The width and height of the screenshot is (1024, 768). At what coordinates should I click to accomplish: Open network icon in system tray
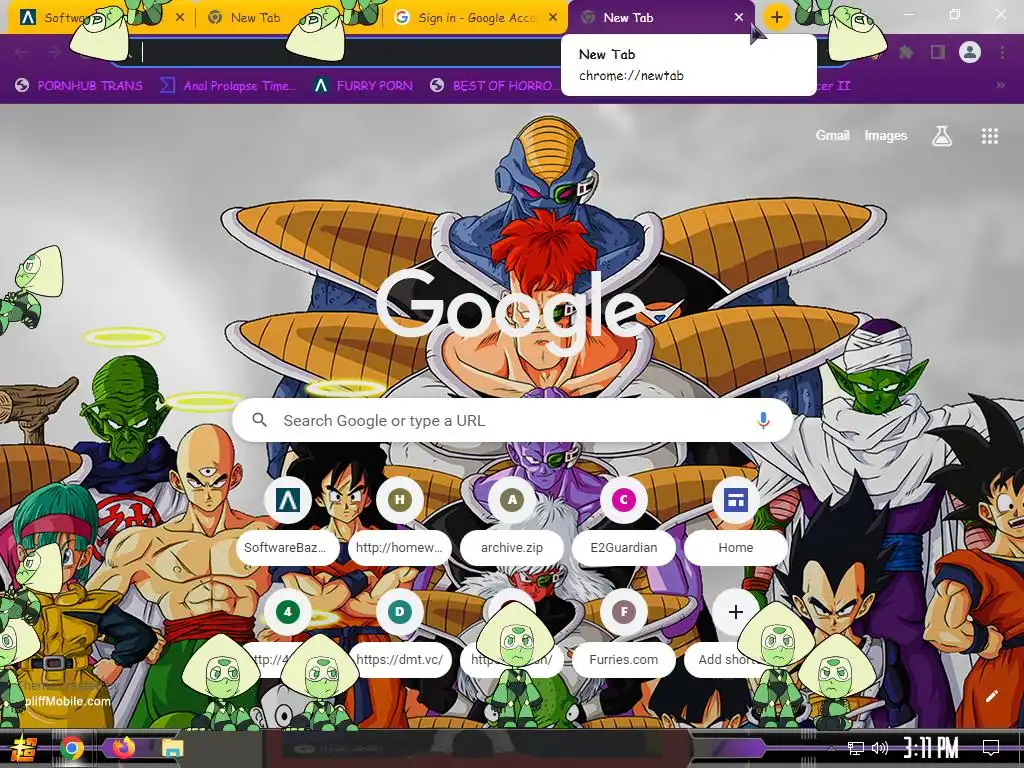click(x=856, y=748)
